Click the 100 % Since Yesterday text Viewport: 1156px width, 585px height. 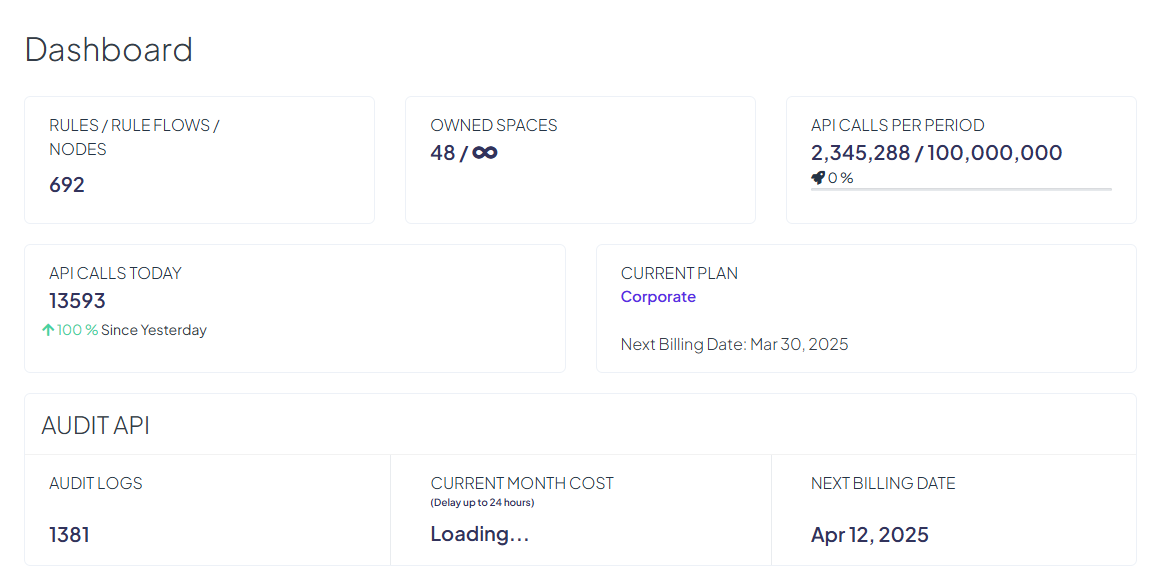pos(132,330)
